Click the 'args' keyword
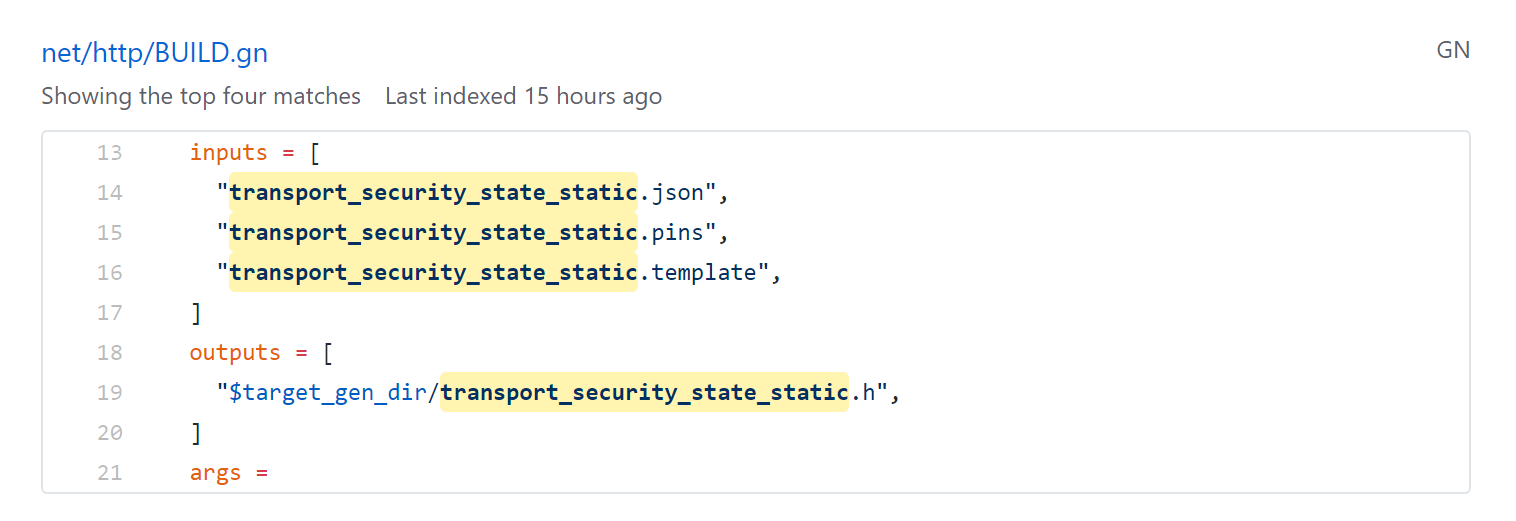 (x=216, y=473)
